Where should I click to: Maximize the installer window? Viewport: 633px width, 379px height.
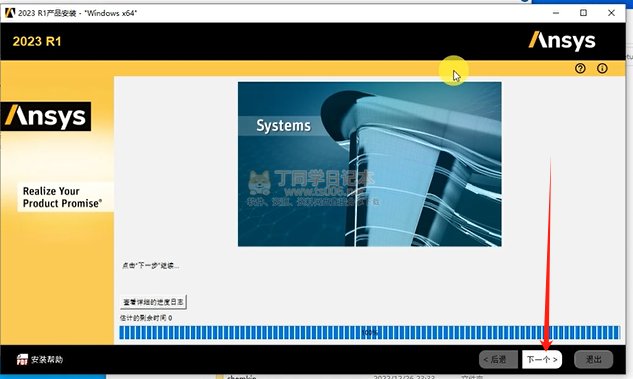[583, 13]
